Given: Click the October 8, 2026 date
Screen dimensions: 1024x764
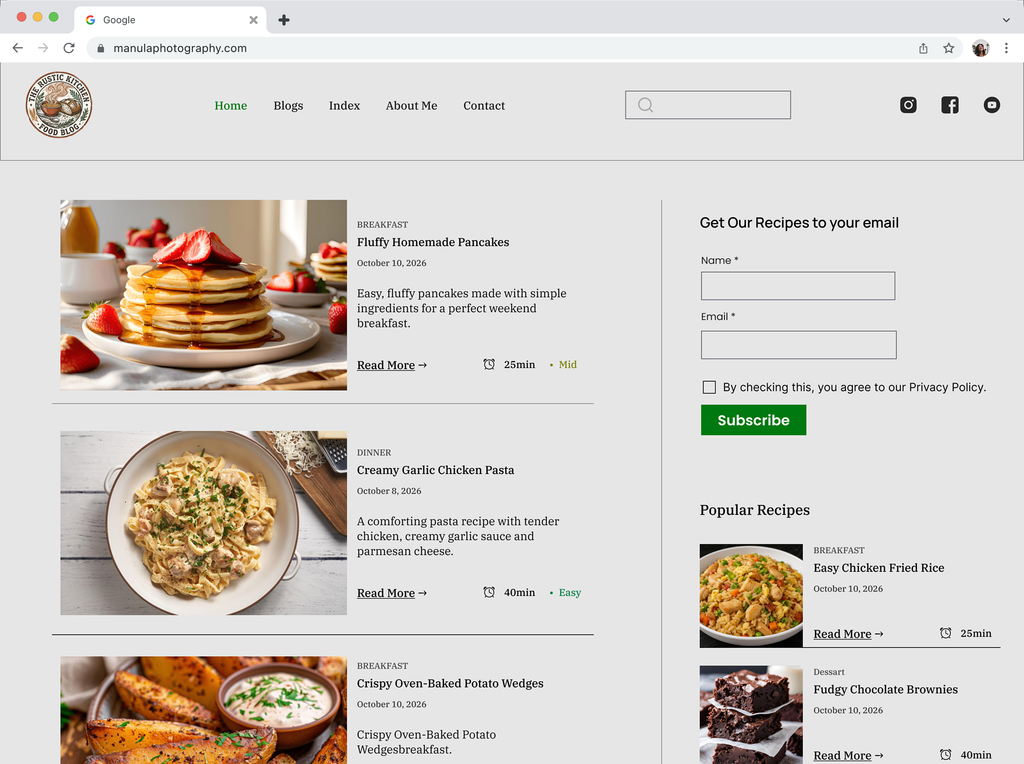Looking at the screenshot, I should (x=389, y=491).
